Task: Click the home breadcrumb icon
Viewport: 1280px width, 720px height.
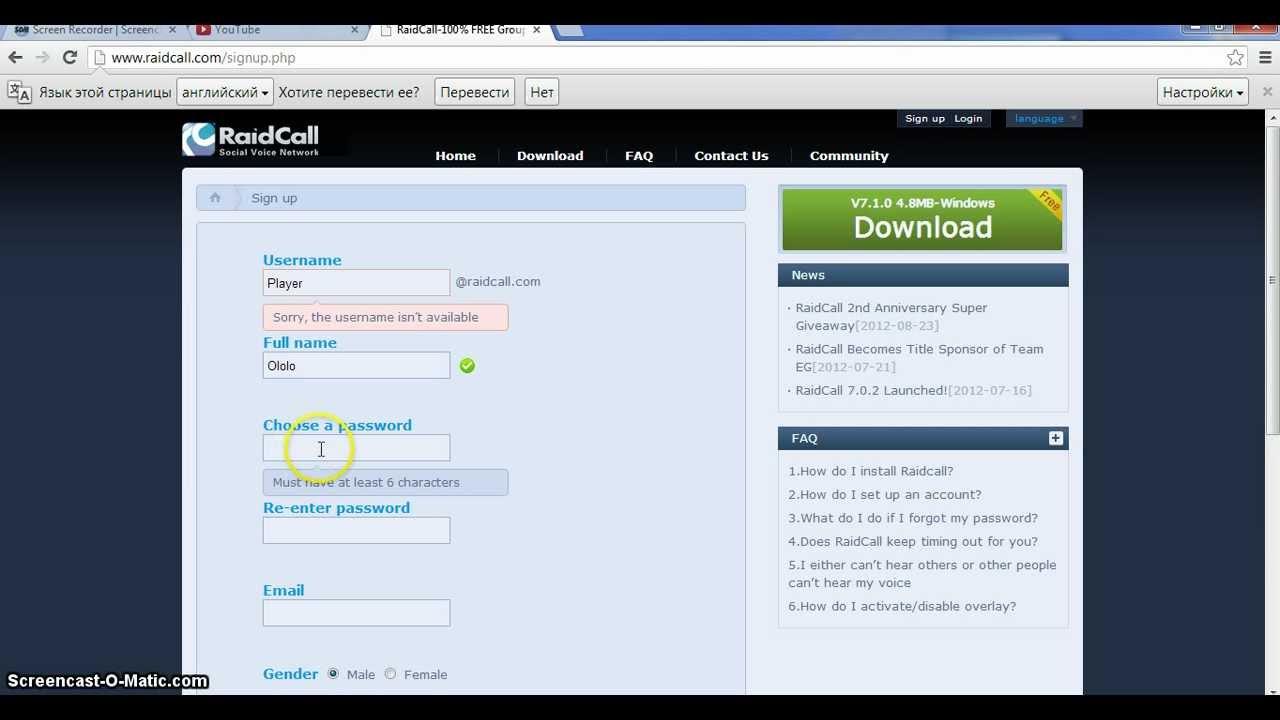Action: [215, 198]
